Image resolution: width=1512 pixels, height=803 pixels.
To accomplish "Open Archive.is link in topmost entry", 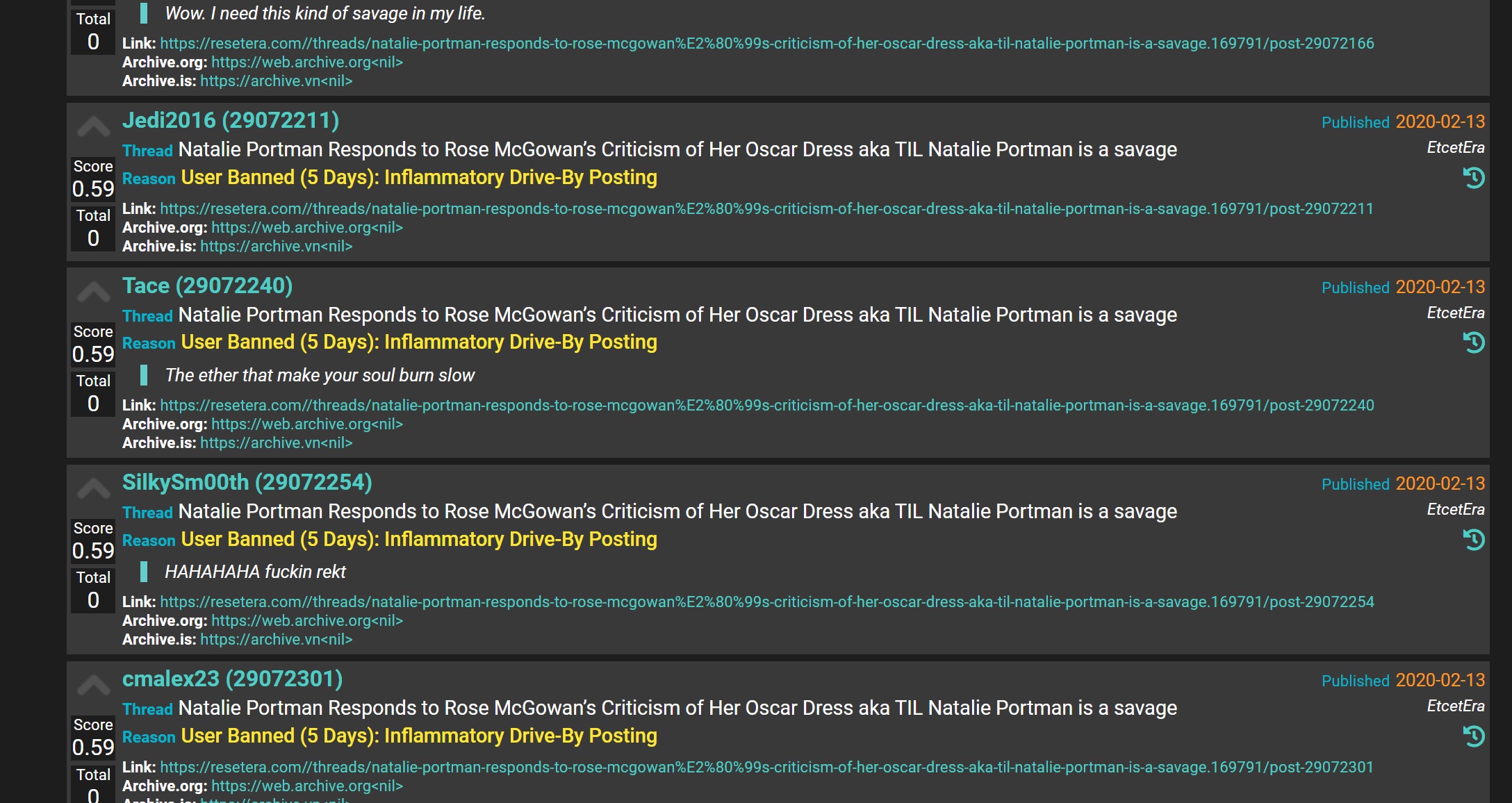I will pos(277,81).
